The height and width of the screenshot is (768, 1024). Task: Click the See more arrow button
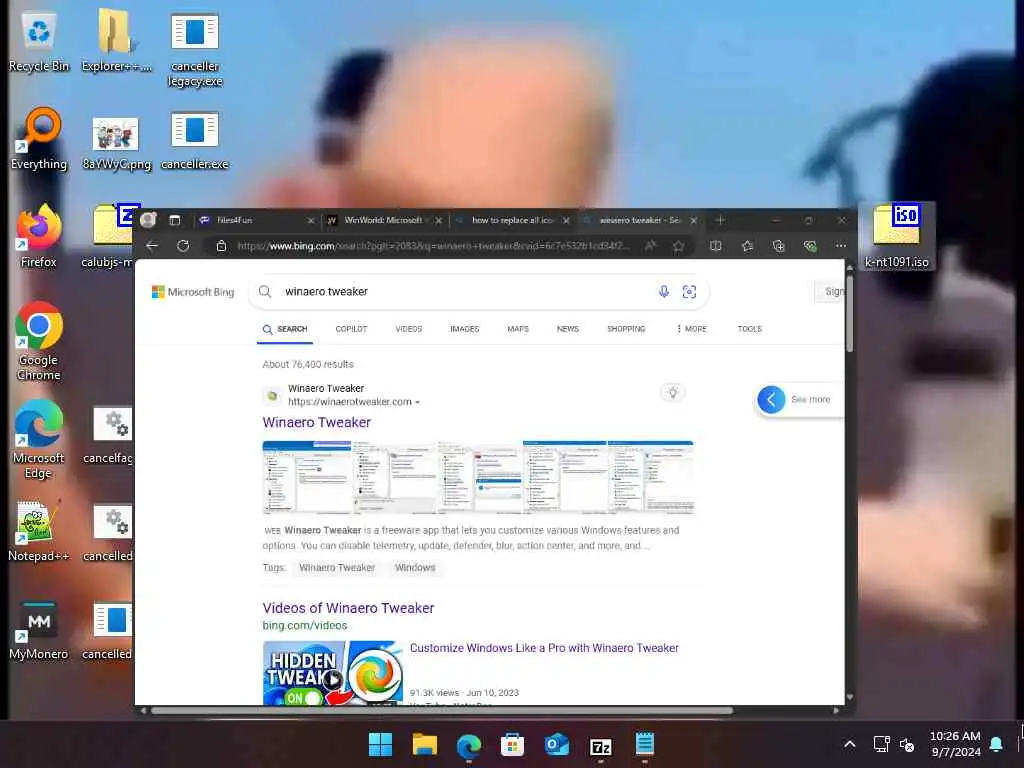771,400
